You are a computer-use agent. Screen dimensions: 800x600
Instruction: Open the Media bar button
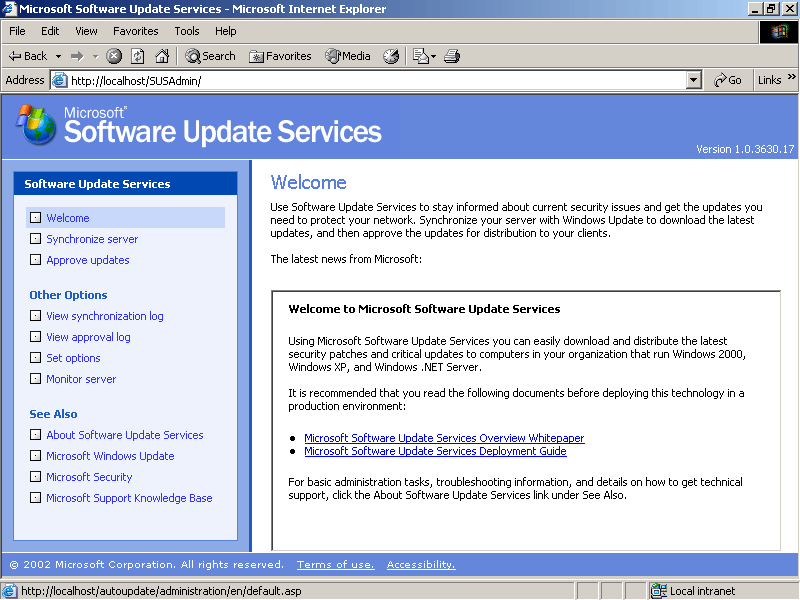click(x=347, y=56)
